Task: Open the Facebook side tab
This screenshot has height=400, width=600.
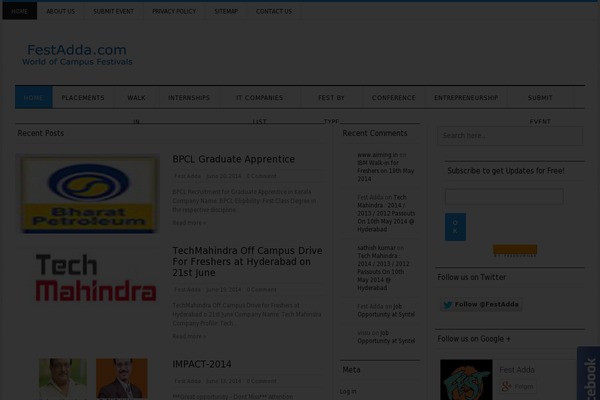Action: (589, 374)
